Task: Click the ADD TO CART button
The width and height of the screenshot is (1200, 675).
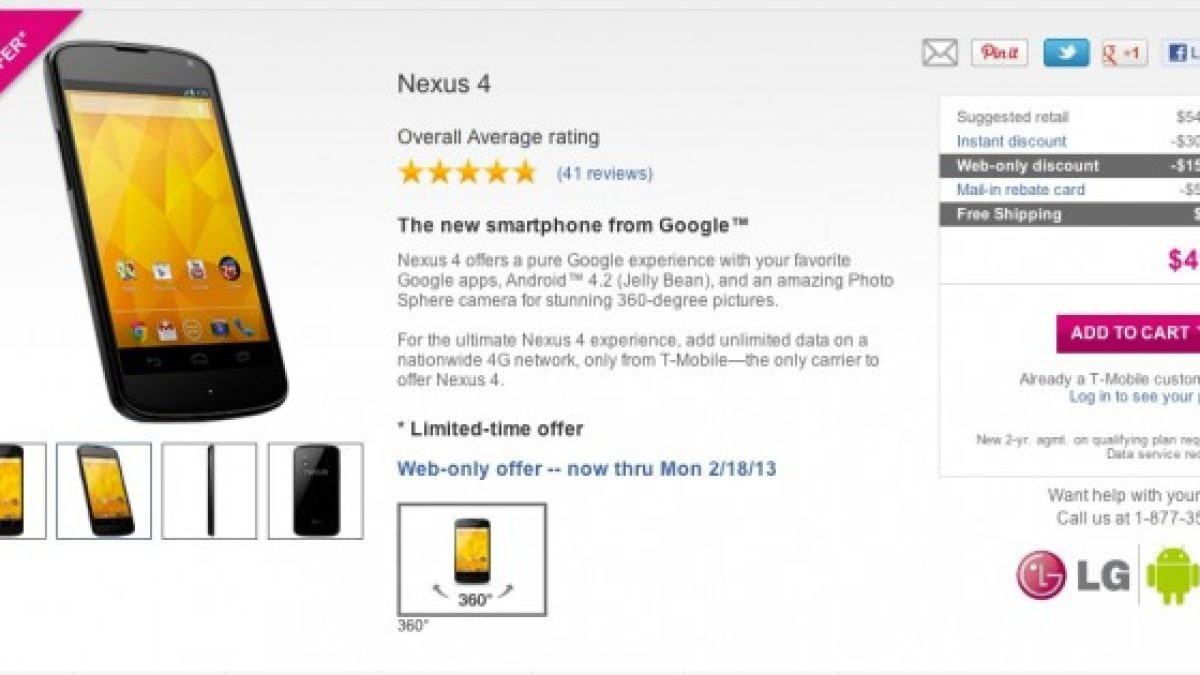Action: click(x=1128, y=333)
